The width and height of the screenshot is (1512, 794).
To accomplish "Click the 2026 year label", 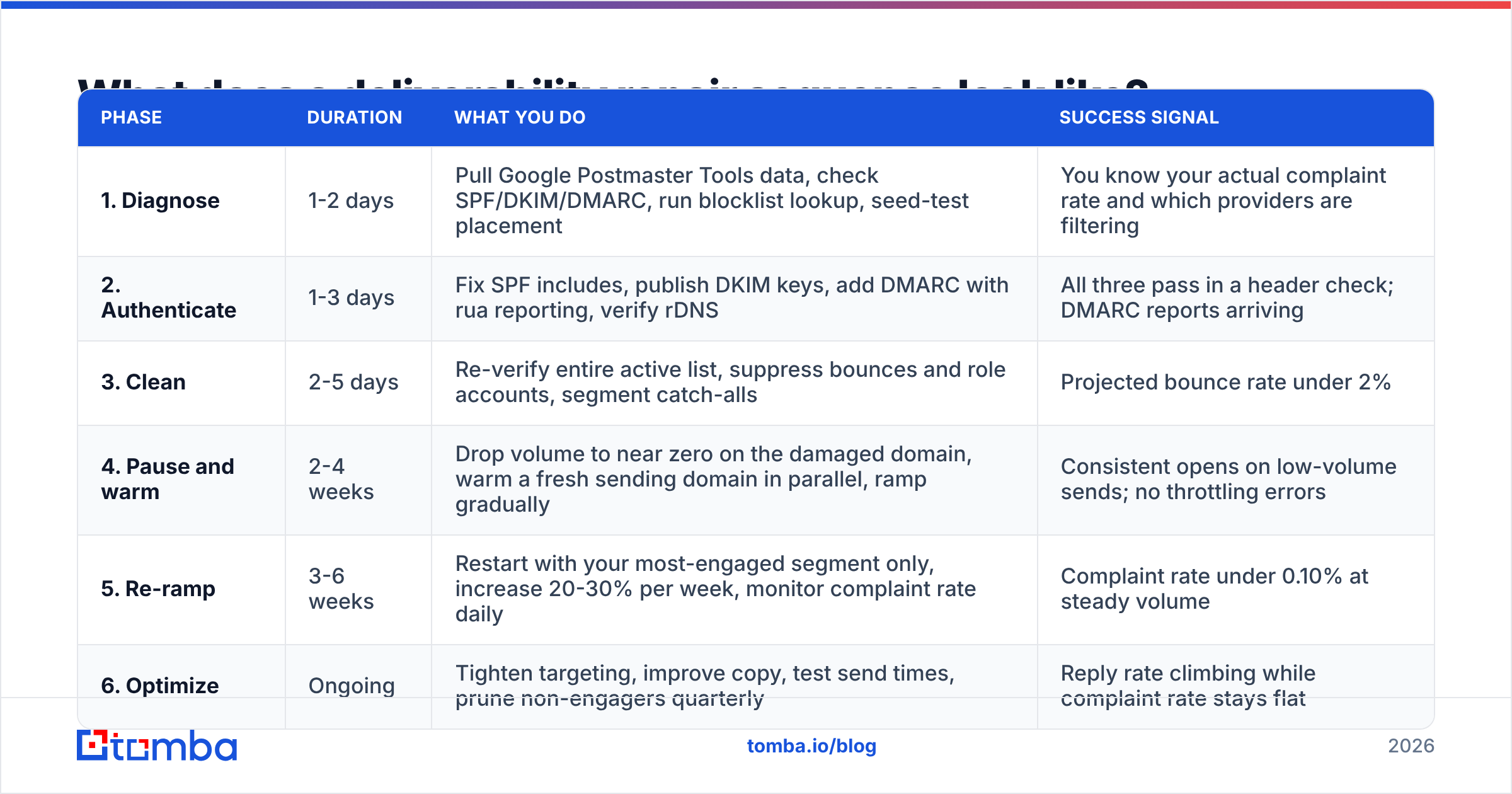I will (x=1411, y=746).
